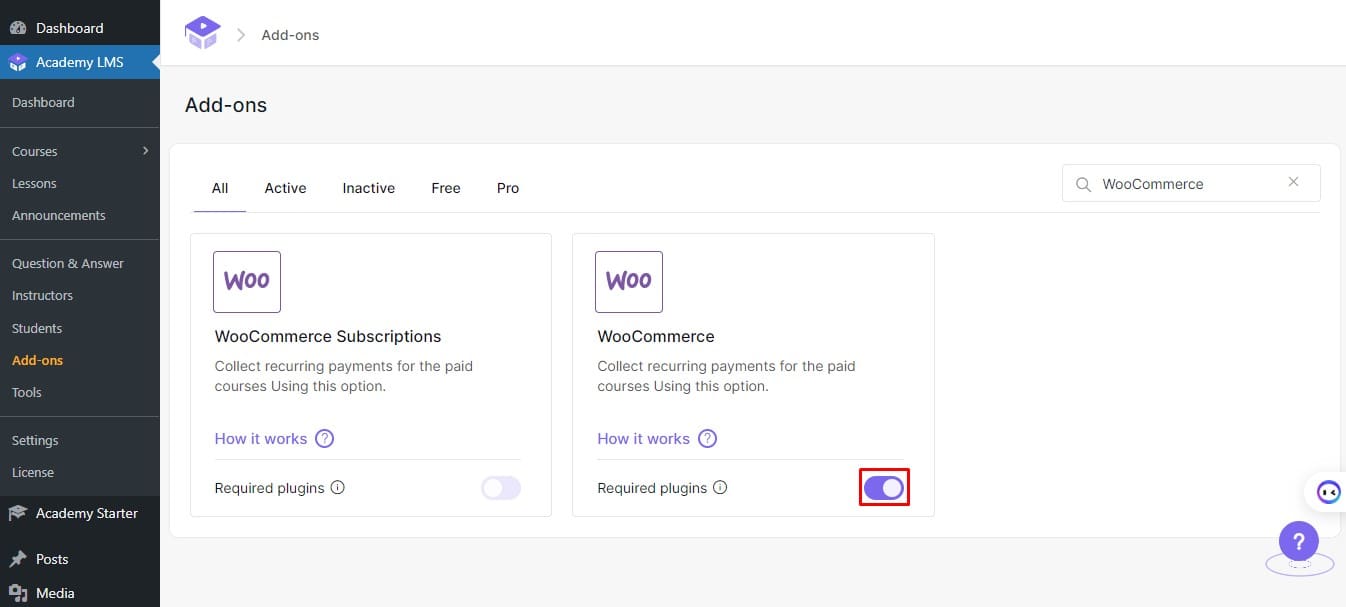Open the License page from sidebar
Screen dimensions: 1346x607
tap(33, 472)
